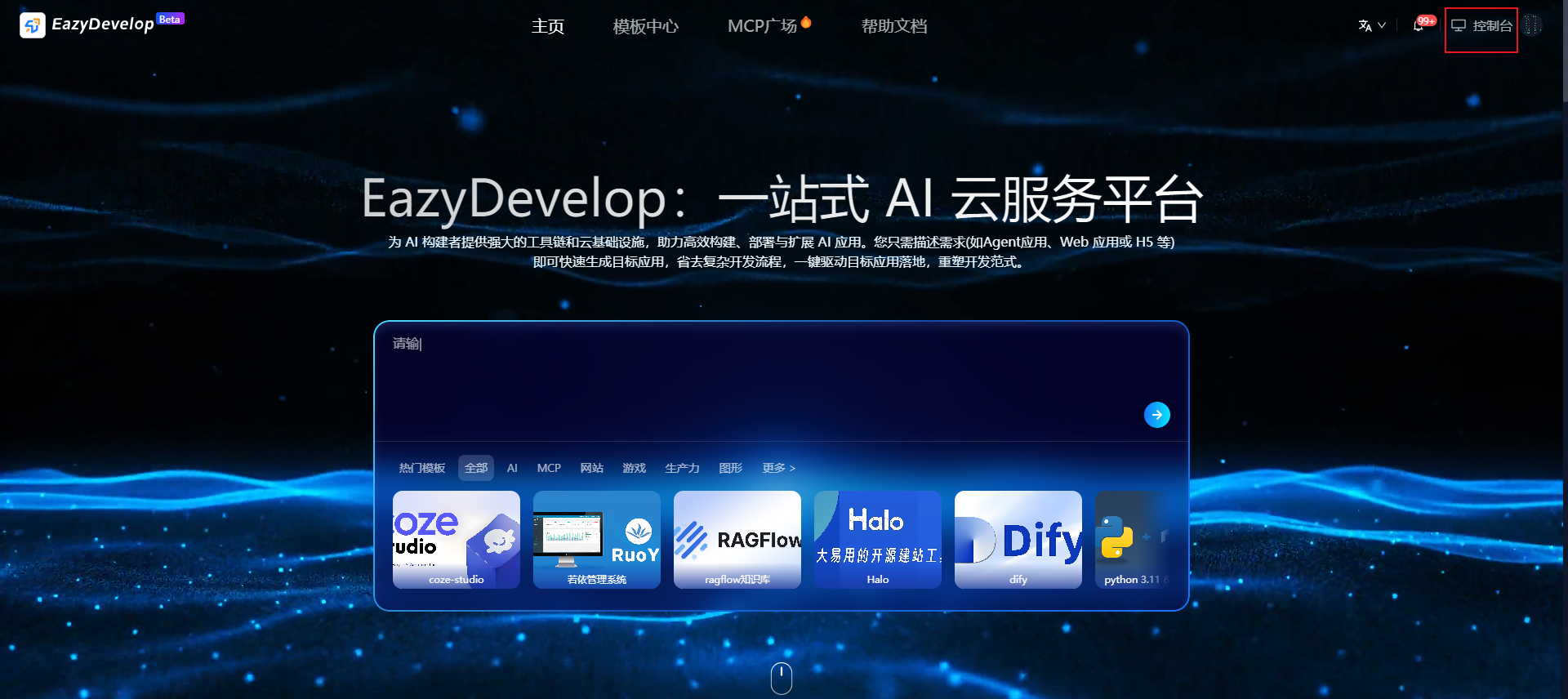Click the user avatar icon

[x=1532, y=25]
